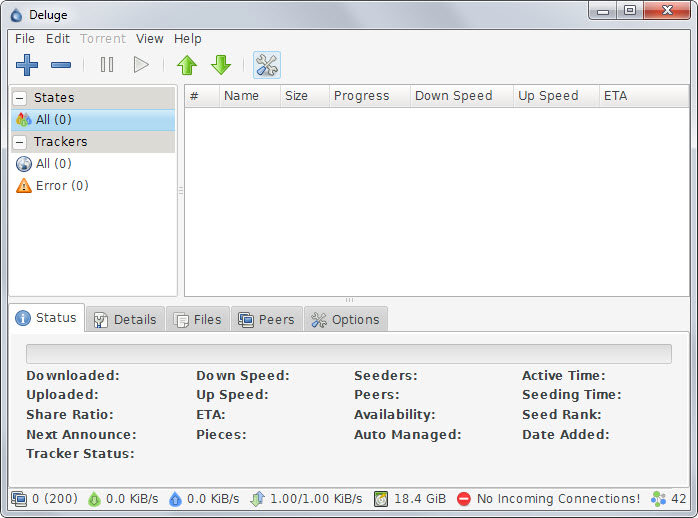The height and width of the screenshot is (518, 698).
Task: Sort by the Down Speed column
Action: click(462, 96)
